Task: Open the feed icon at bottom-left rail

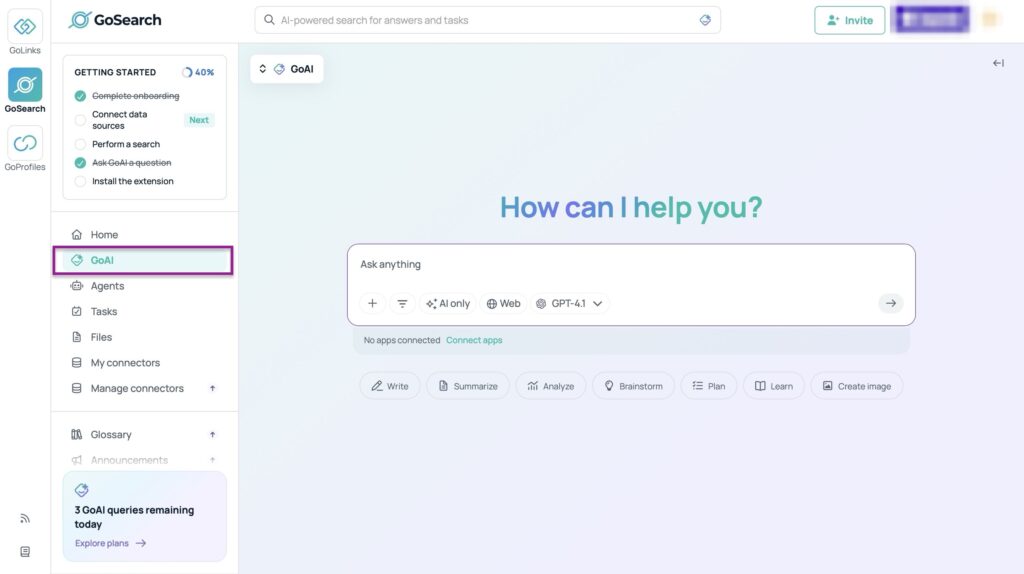Action: coord(25,518)
